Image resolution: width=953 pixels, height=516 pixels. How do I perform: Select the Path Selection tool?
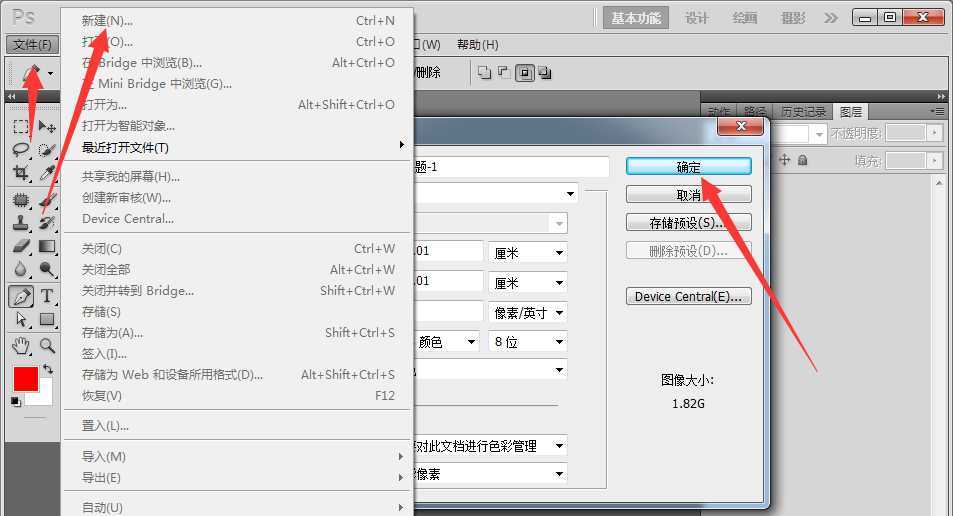coord(21,319)
